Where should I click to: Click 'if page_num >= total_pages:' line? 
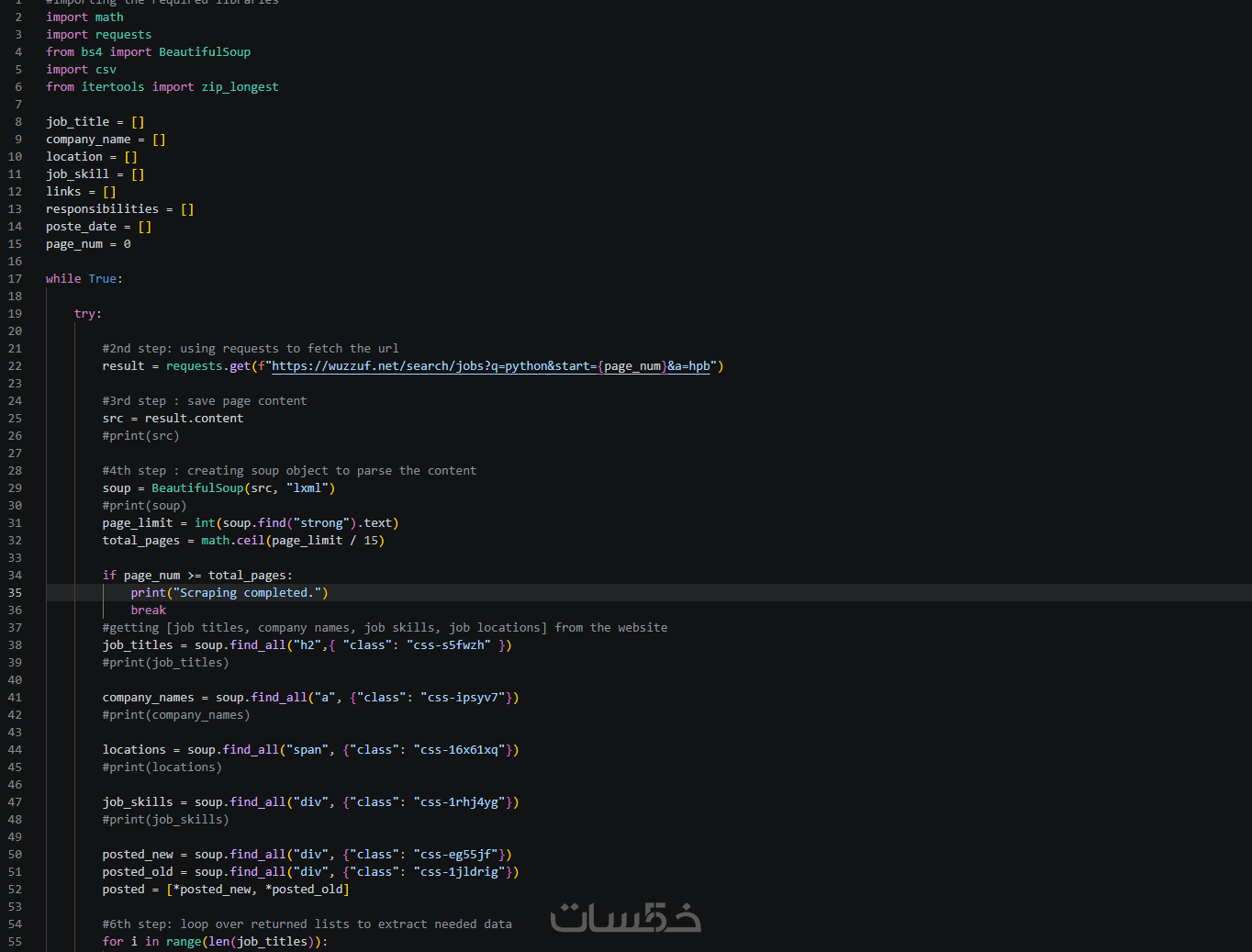(x=198, y=576)
